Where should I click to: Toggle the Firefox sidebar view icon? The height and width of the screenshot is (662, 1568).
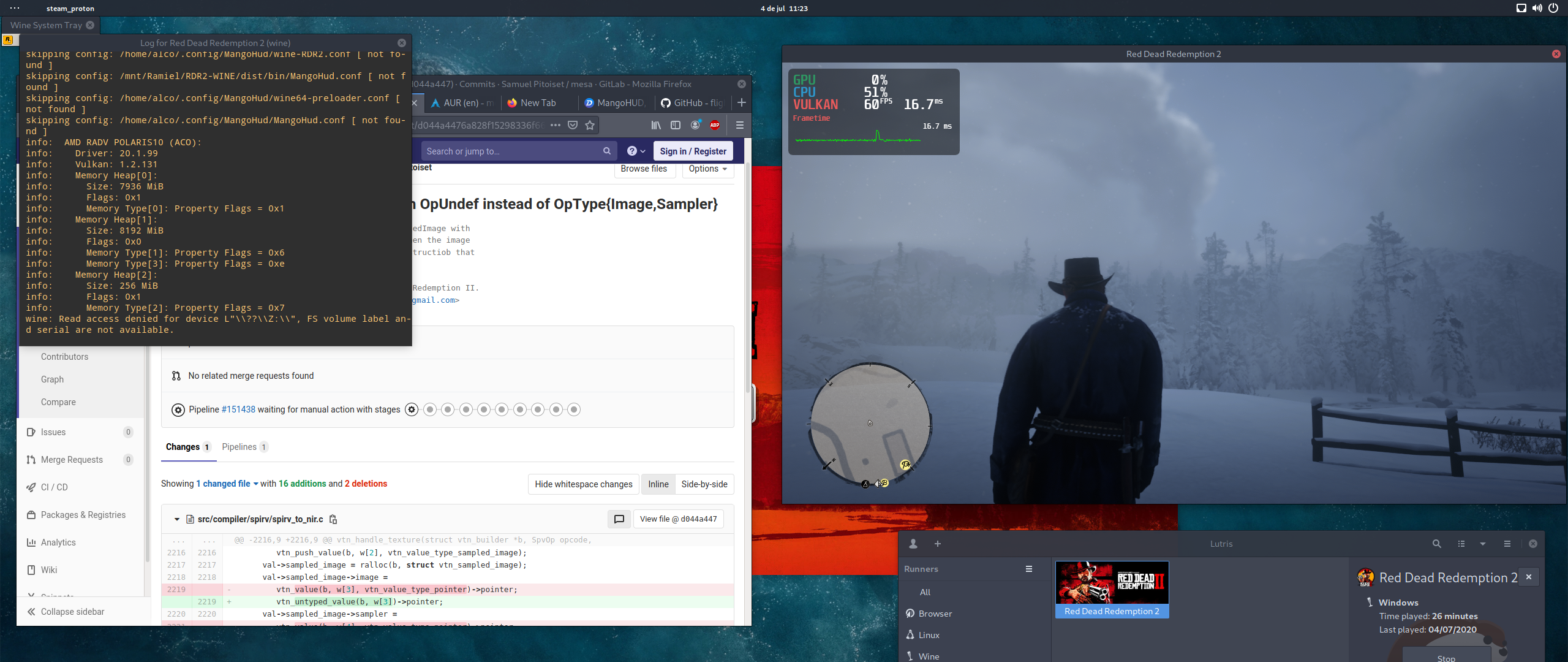tap(676, 125)
